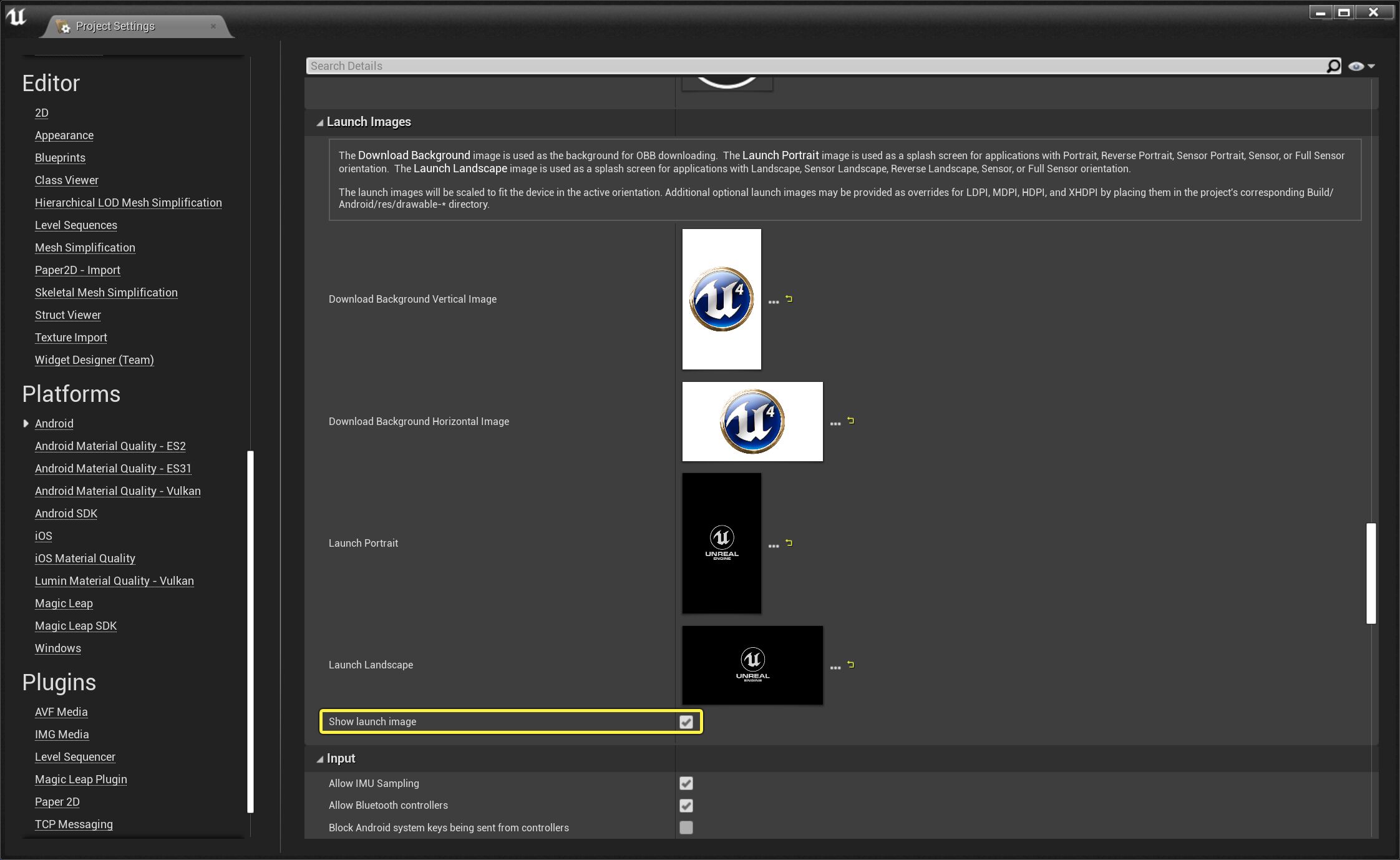Screen dimensions: 1400x860
Task: Open ellipsis picker for Launch Portrait image
Action: tap(774, 545)
